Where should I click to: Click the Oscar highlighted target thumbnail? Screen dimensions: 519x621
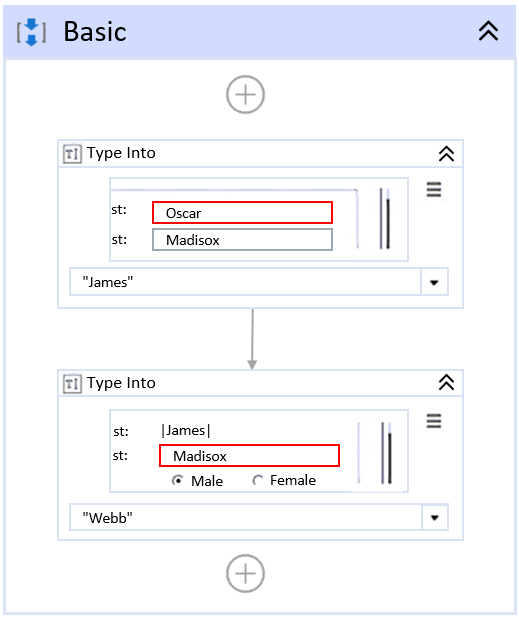coord(242,213)
